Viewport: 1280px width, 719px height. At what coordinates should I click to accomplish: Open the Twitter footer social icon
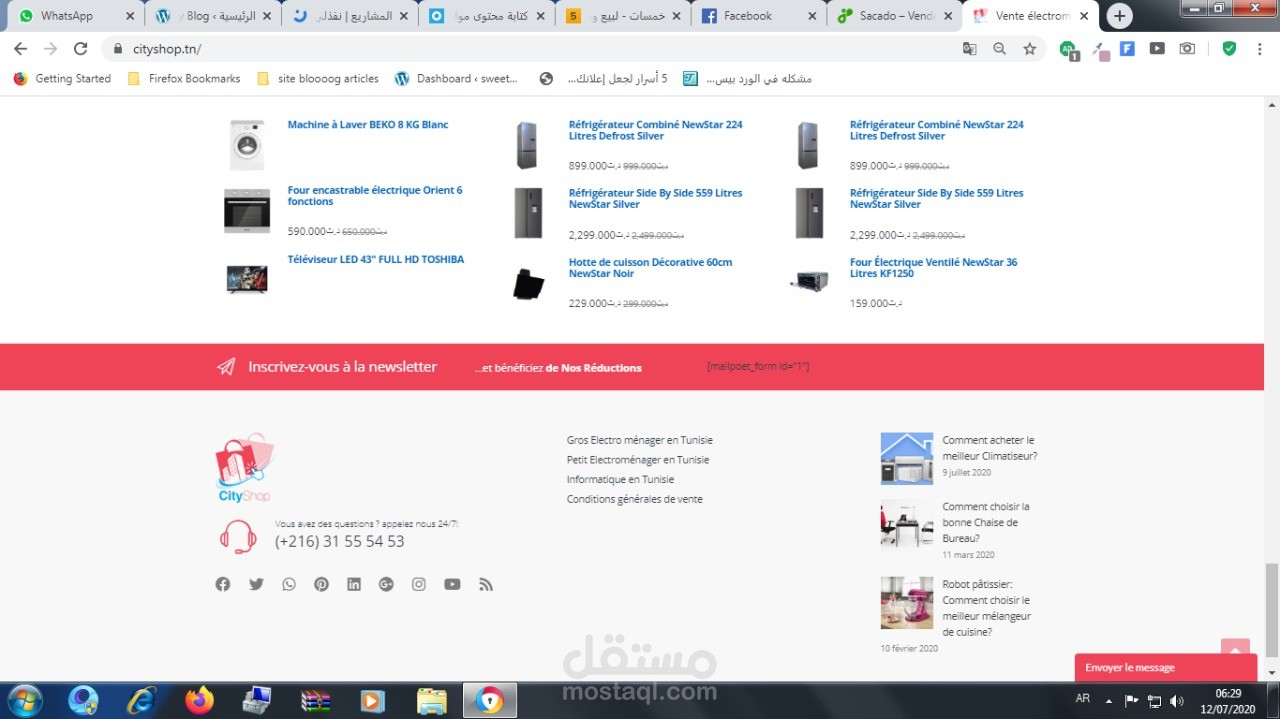click(256, 584)
